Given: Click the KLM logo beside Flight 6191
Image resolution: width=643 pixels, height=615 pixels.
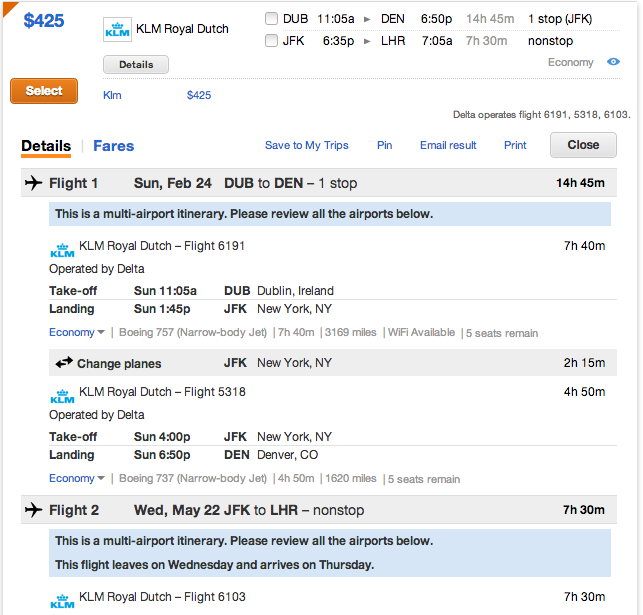Looking at the screenshot, I should (62, 250).
